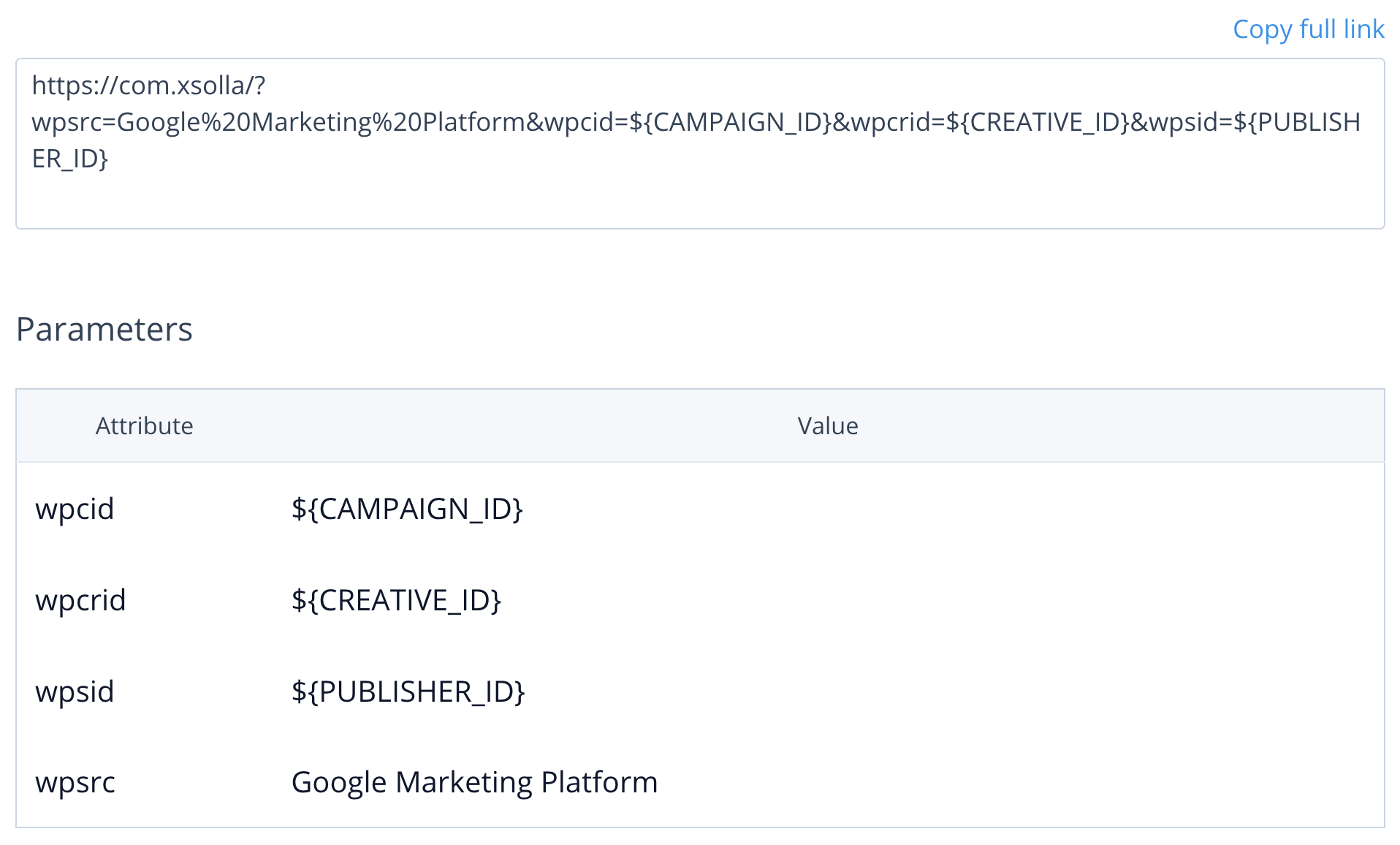Select the "wpcid" attribute in the table
Screen dimensions: 1400x845
[x=75, y=509]
